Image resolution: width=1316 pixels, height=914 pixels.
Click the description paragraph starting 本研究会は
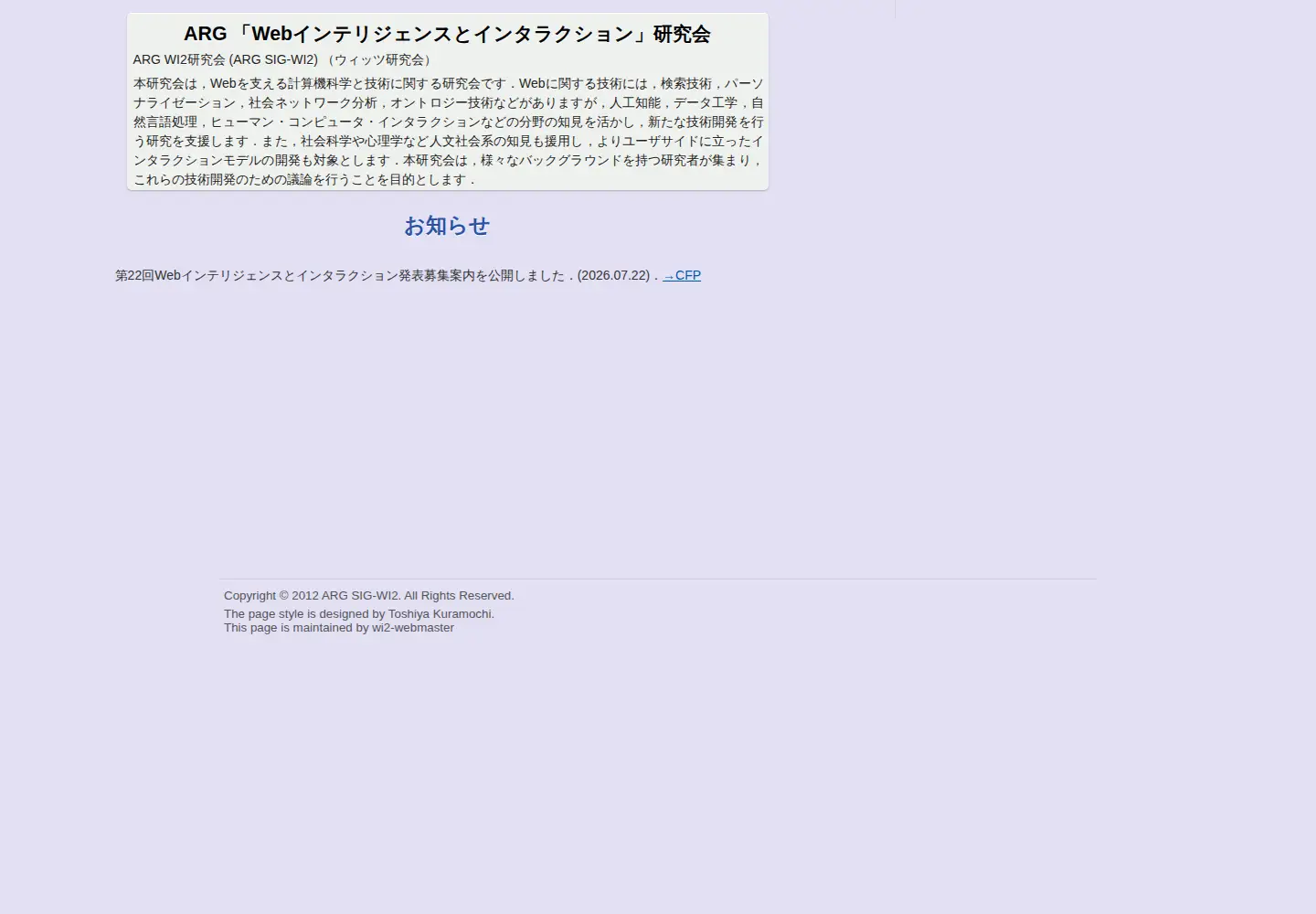click(x=448, y=132)
